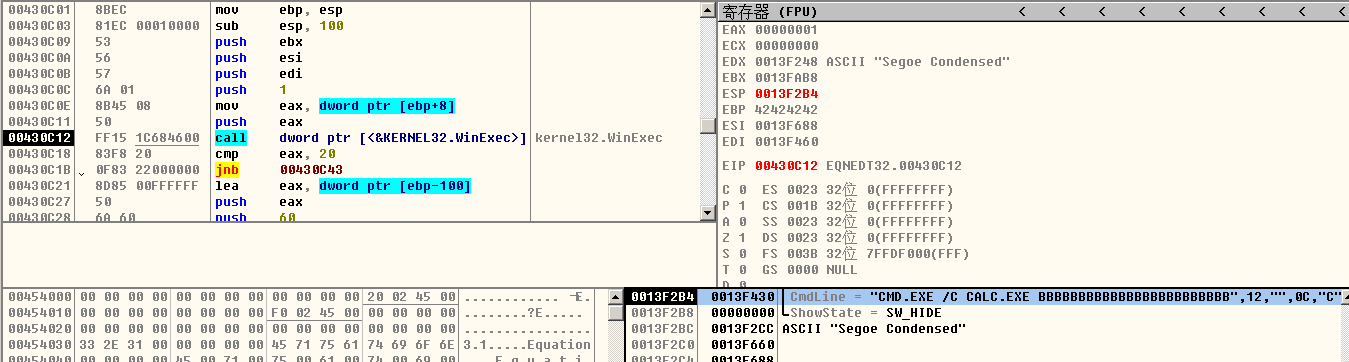Viewport: 1349px width, 362px height.
Task: Select the EIP register line EQNEDT32.00430C12
Action: (842, 165)
